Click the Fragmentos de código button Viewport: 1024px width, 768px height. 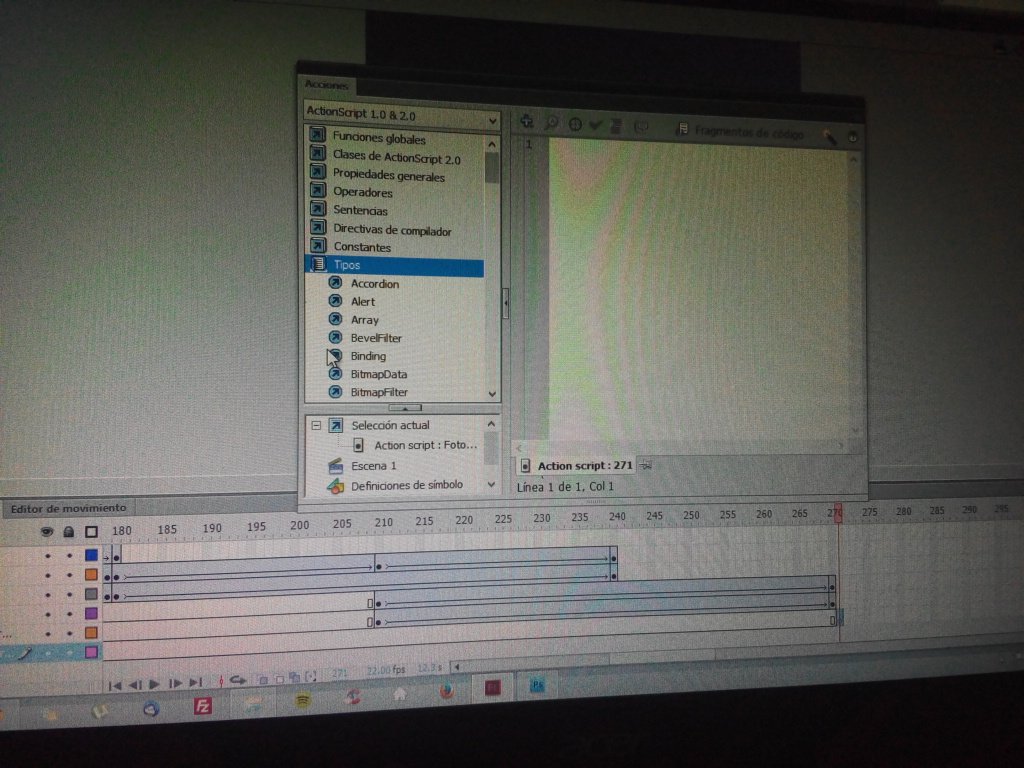pyautogui.click(x=740, y=129)
